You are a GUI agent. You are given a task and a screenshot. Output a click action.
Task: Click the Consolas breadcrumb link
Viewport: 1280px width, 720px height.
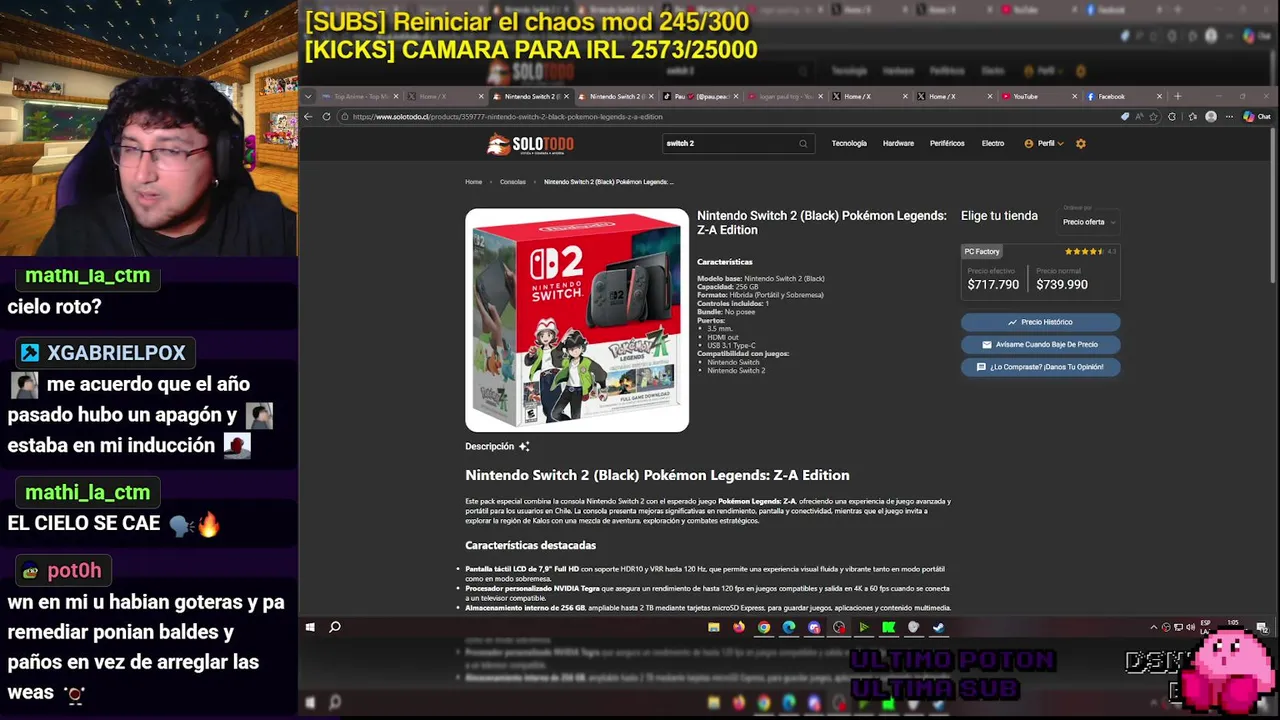(513, 182)
